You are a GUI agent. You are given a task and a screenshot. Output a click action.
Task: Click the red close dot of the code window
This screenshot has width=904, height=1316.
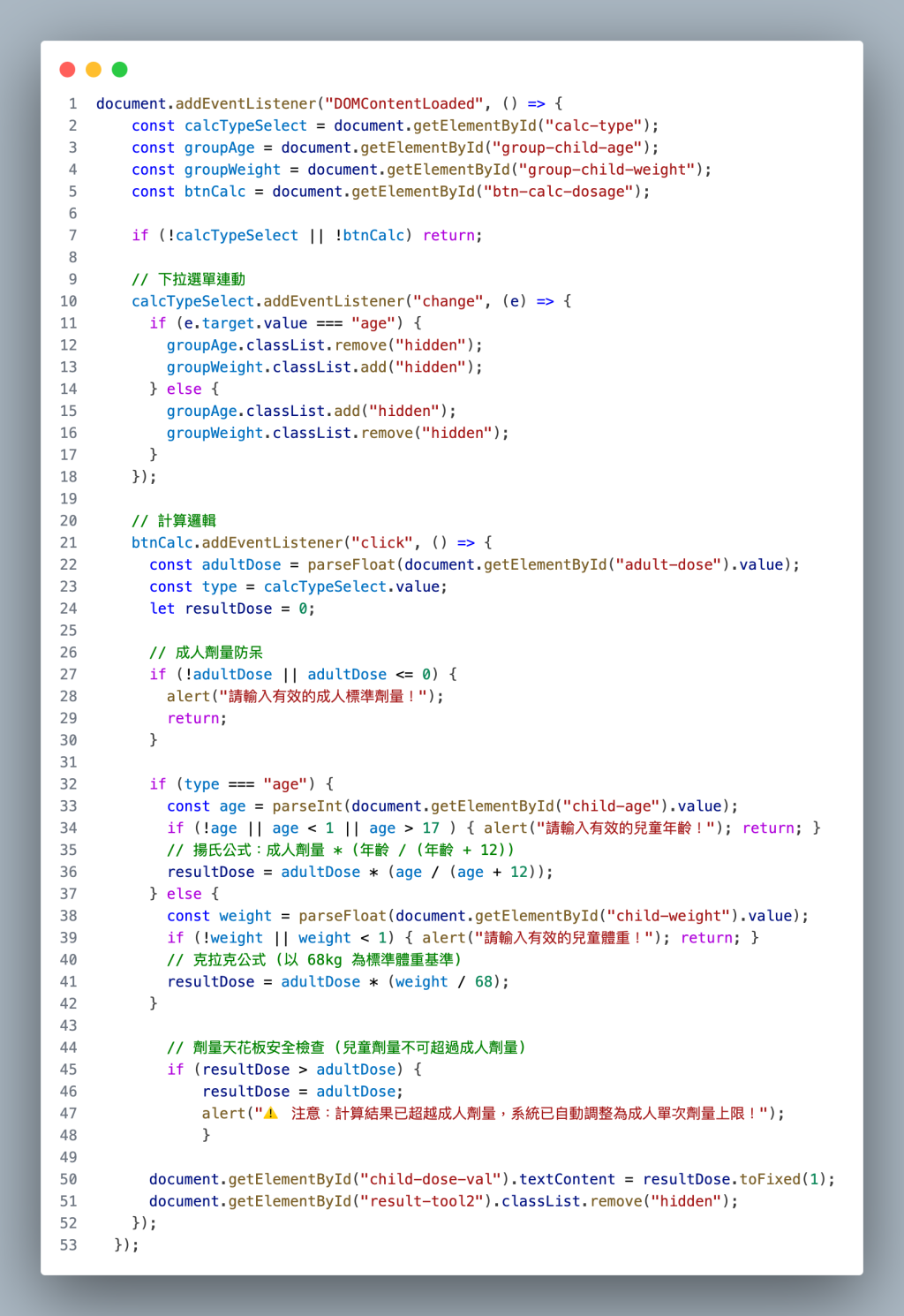[67, 70]
